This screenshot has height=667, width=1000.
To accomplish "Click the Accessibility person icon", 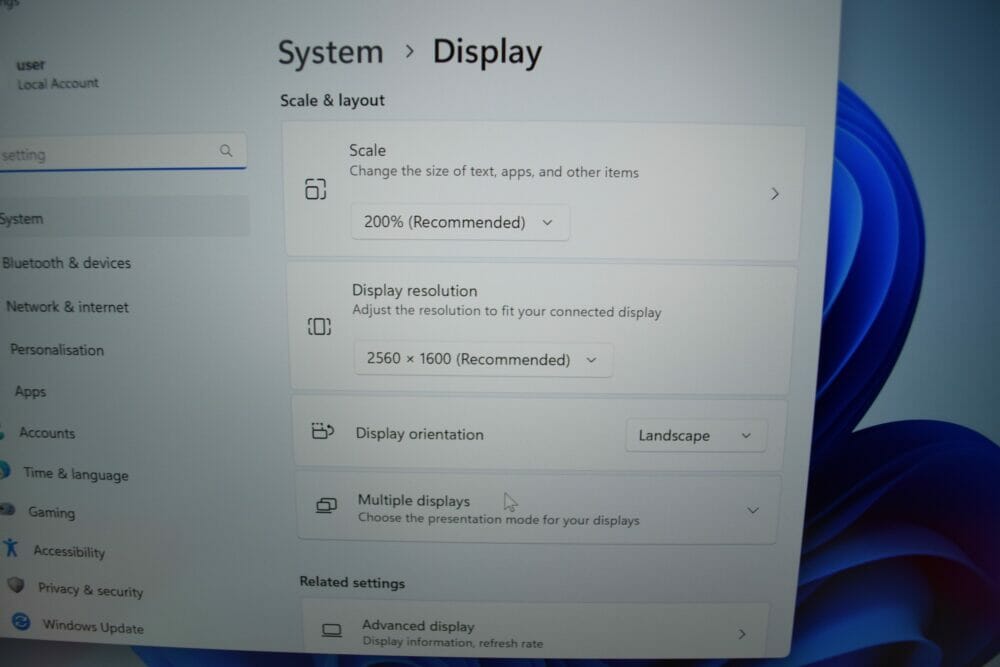I will [11, 548].
